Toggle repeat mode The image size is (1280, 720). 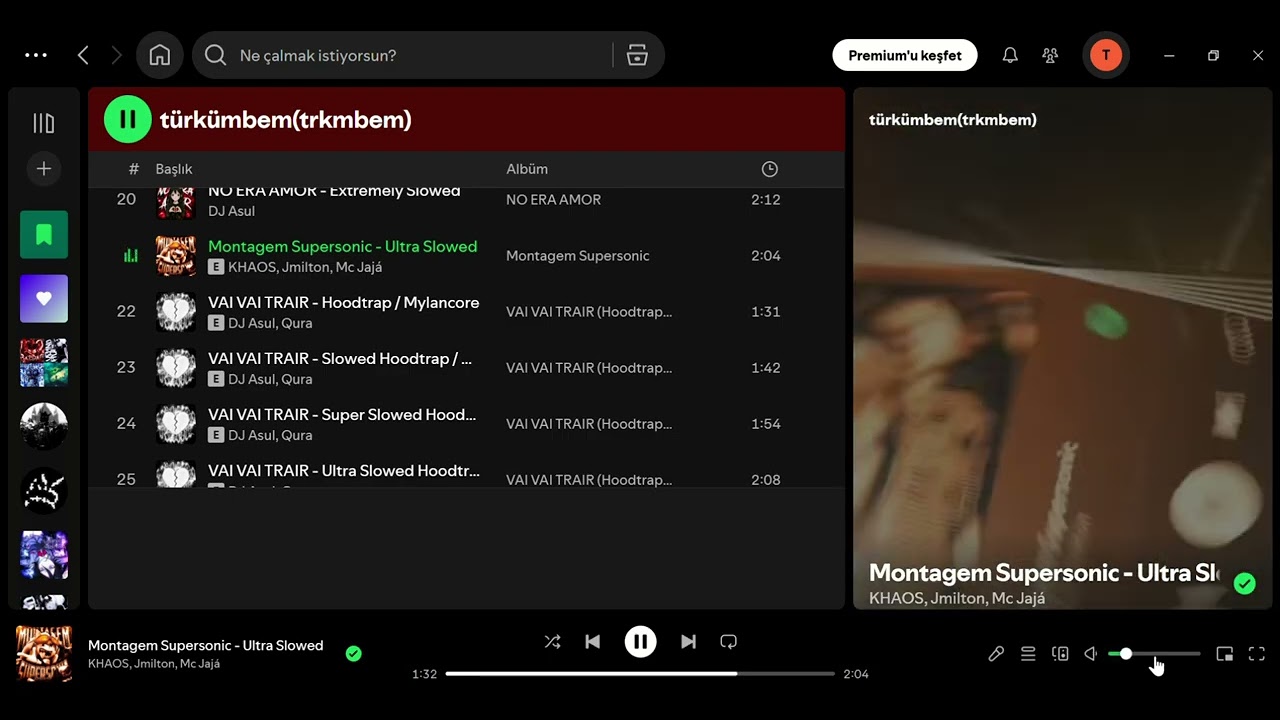[x=728, y=642]
